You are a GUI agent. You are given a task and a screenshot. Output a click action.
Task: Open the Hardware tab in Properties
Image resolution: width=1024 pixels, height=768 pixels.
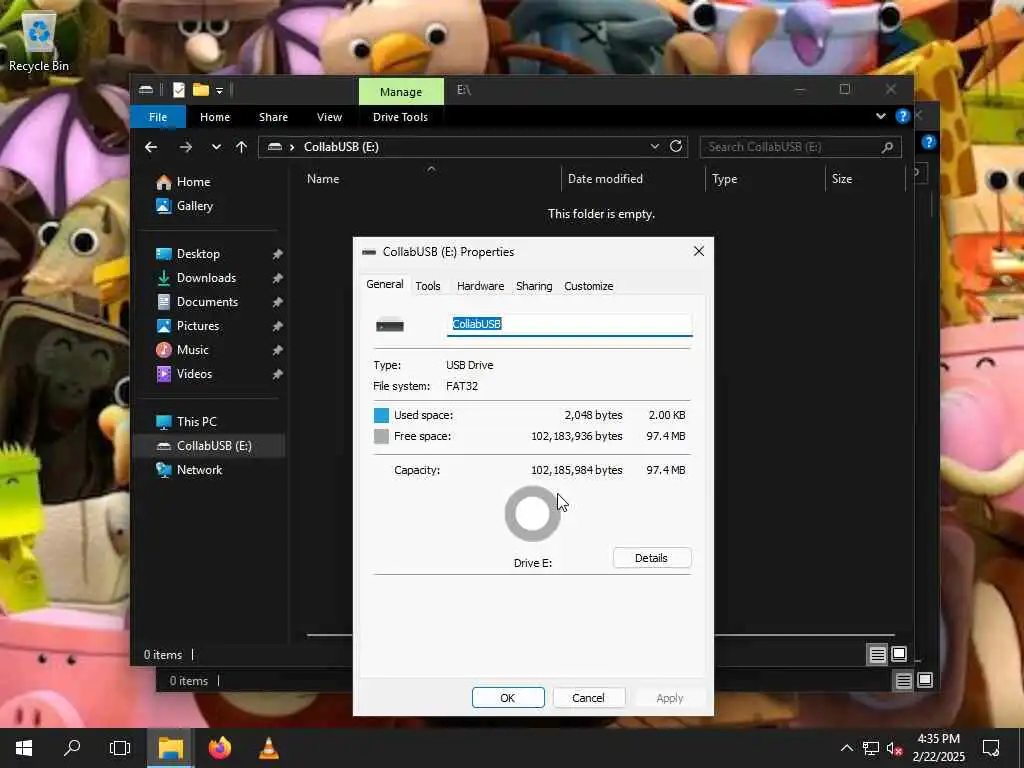point(480,286)
